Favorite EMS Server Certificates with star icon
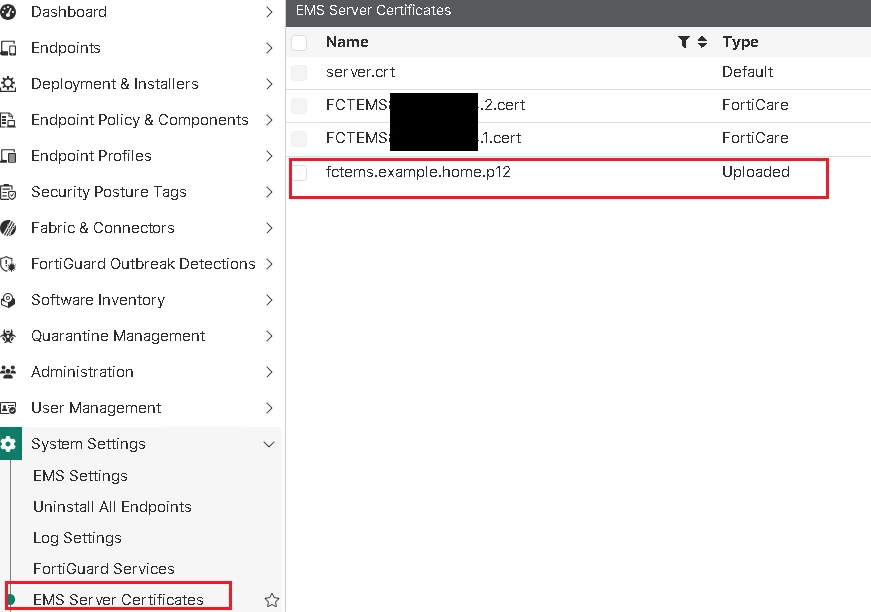 (272, 600)
